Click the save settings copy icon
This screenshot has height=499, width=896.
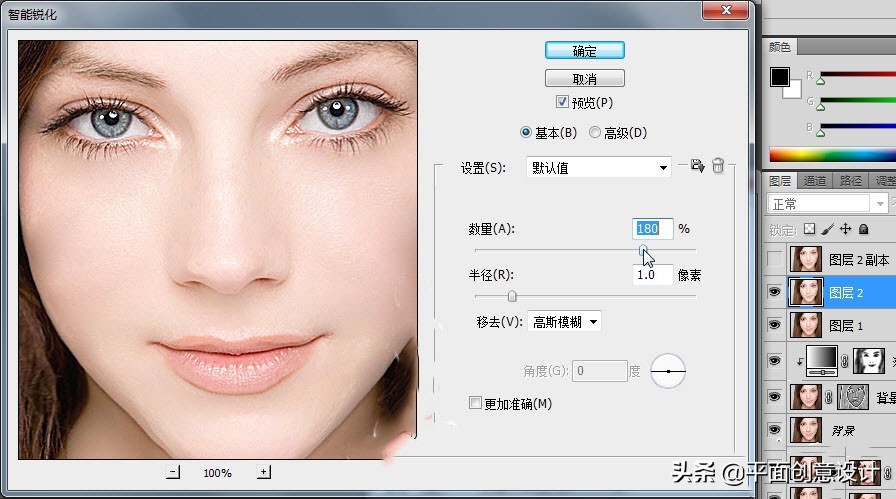[x=697, y=166]
